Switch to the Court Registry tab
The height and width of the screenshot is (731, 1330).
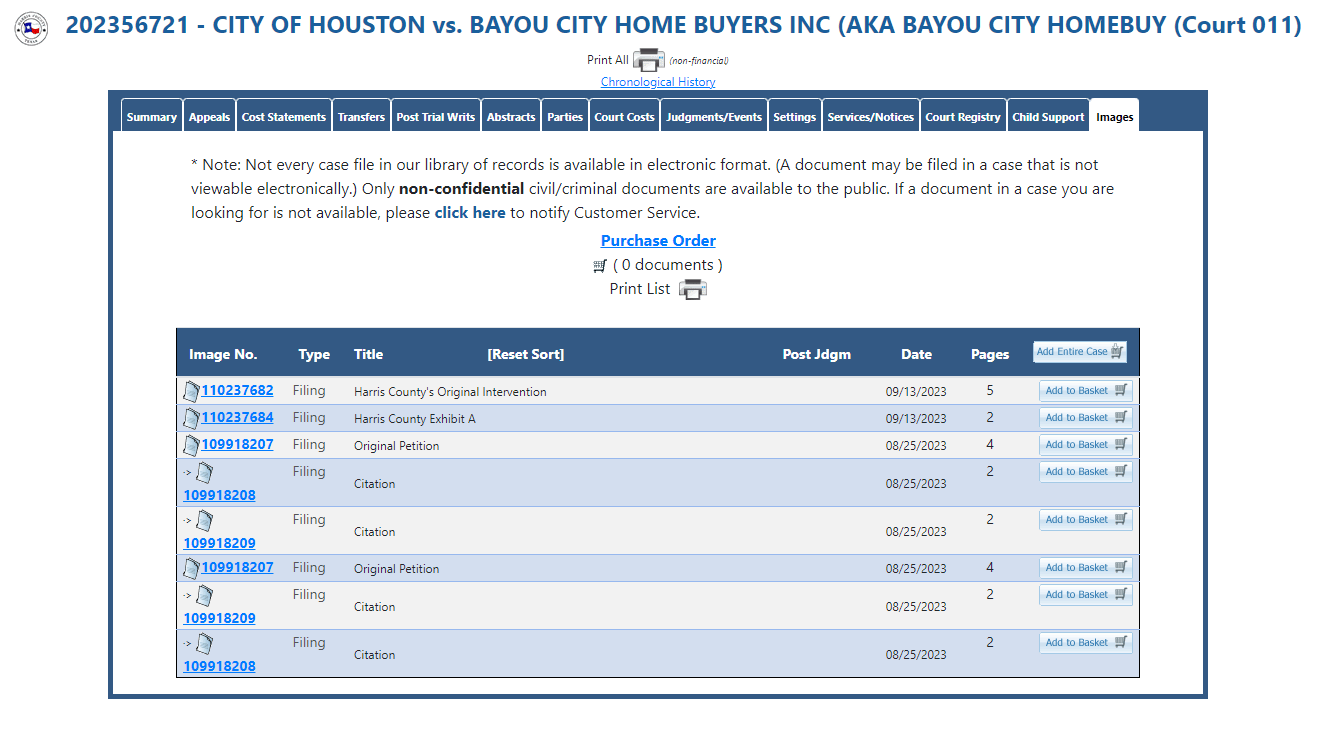pos(963,117)
